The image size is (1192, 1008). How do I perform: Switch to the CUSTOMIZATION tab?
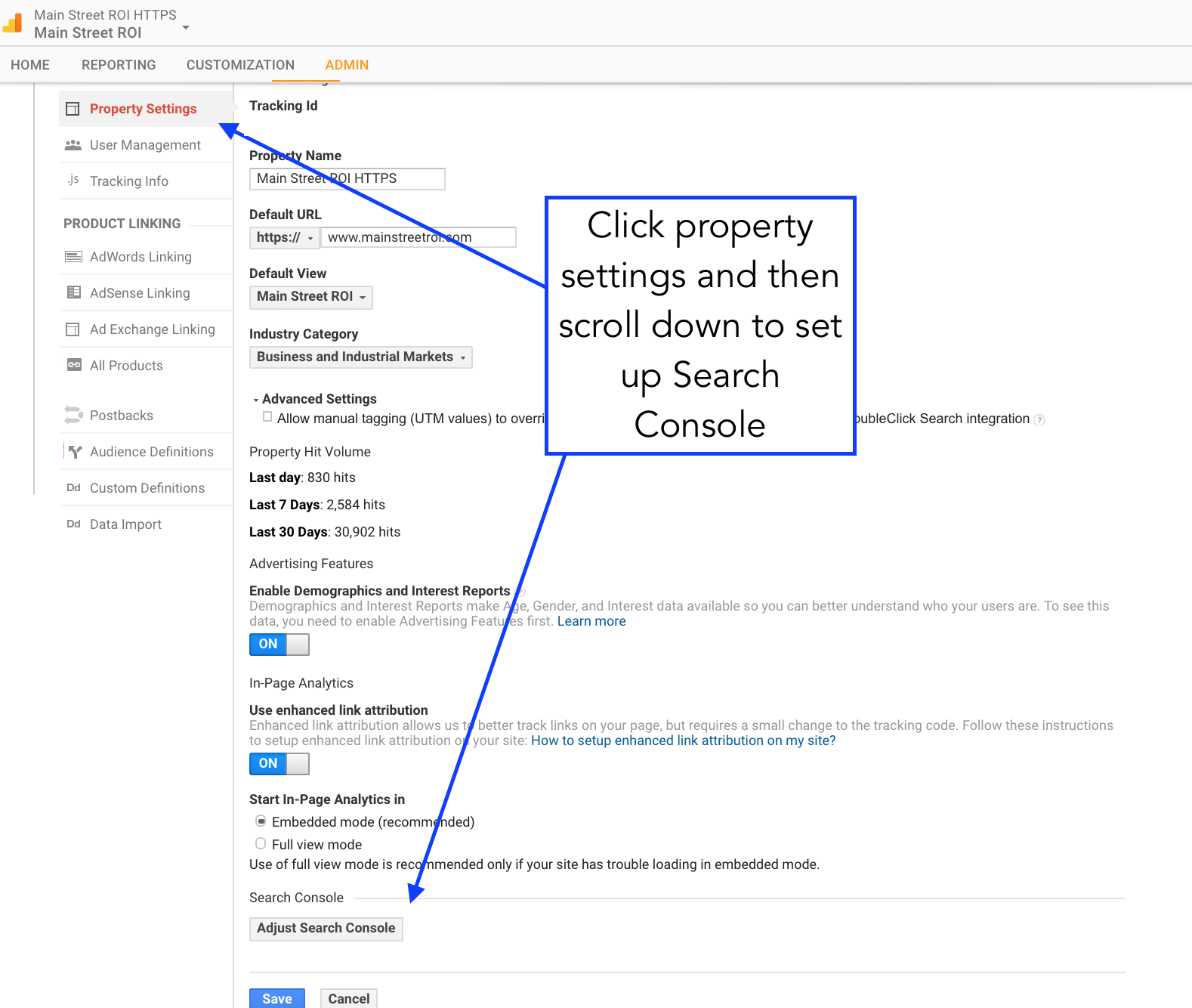click(240, 65)
